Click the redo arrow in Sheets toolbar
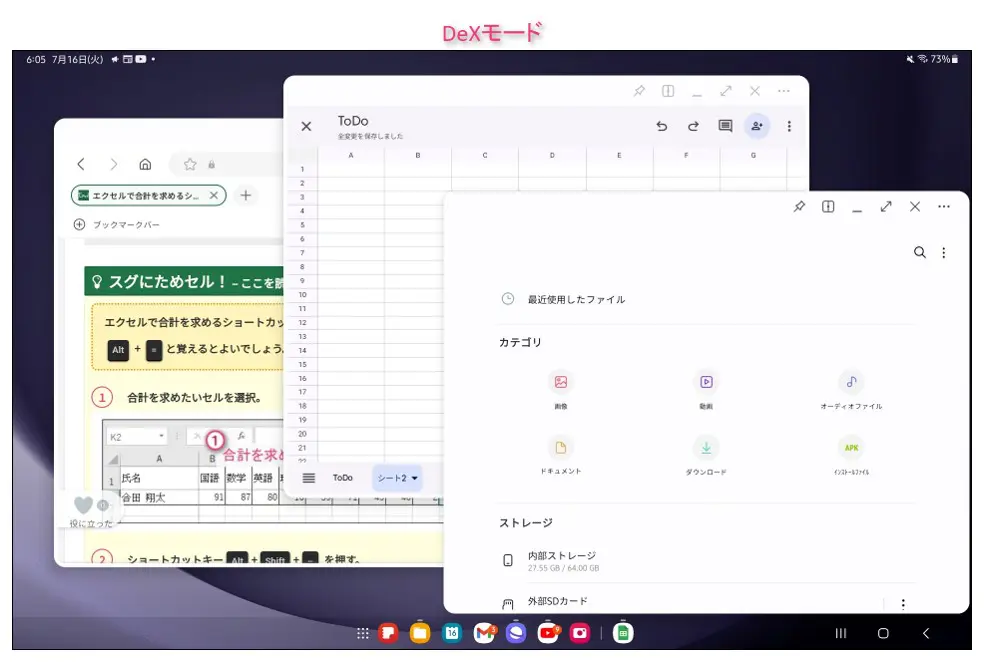Screen dimensions: 984x662 693,127
